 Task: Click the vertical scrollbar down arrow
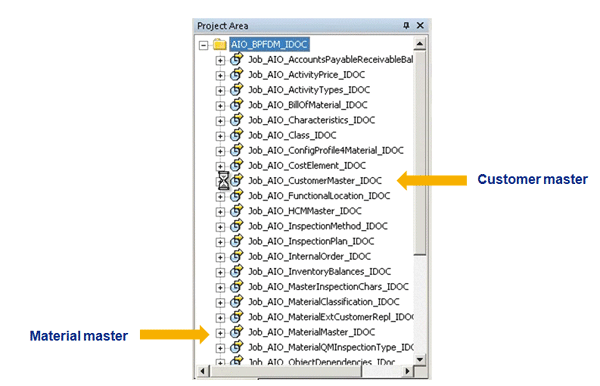point(420,359)
